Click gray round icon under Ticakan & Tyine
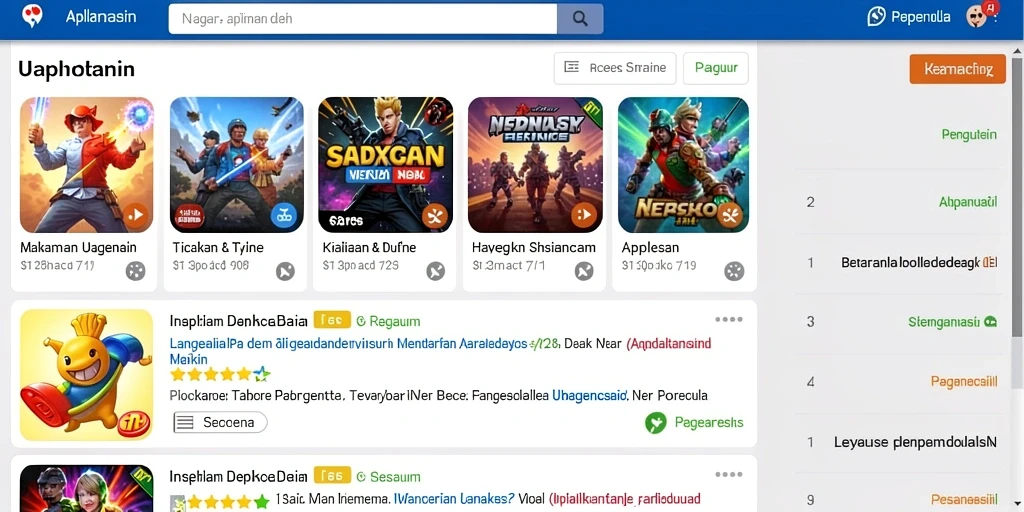Viewport: 1024px width, 512px height. coord(285,270)
